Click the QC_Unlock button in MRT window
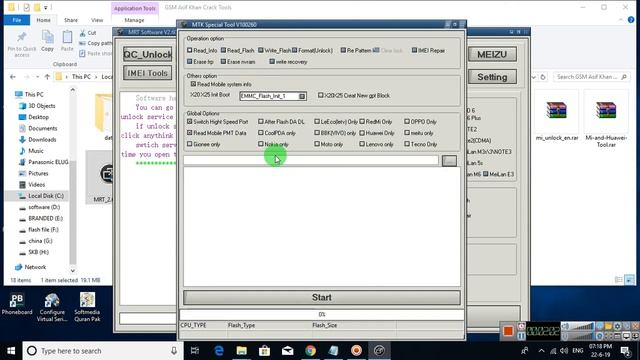This screenshot has width=640, height=360. [x=148, y=54]
